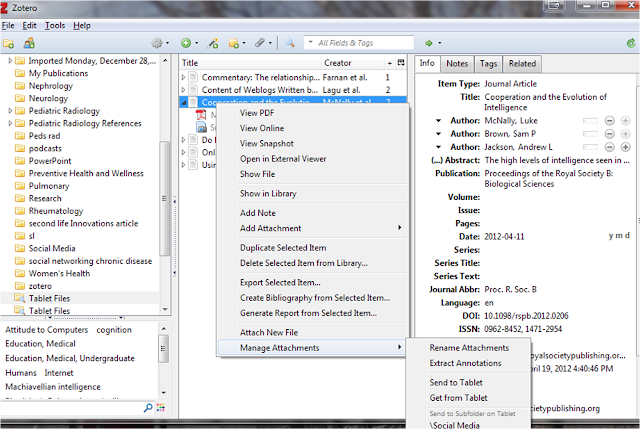
Task: Remove author Brown, Sam P with minus
Action: pyautogui.click(x=609, y=134)
